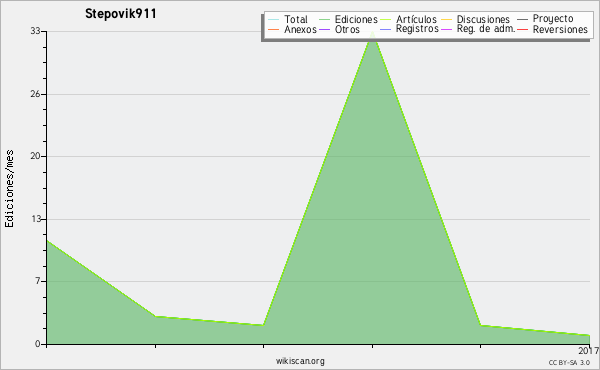This screenshot has width=600, height=370.
Task: Click the Reversiones legend entry
Action: (553, 29)
